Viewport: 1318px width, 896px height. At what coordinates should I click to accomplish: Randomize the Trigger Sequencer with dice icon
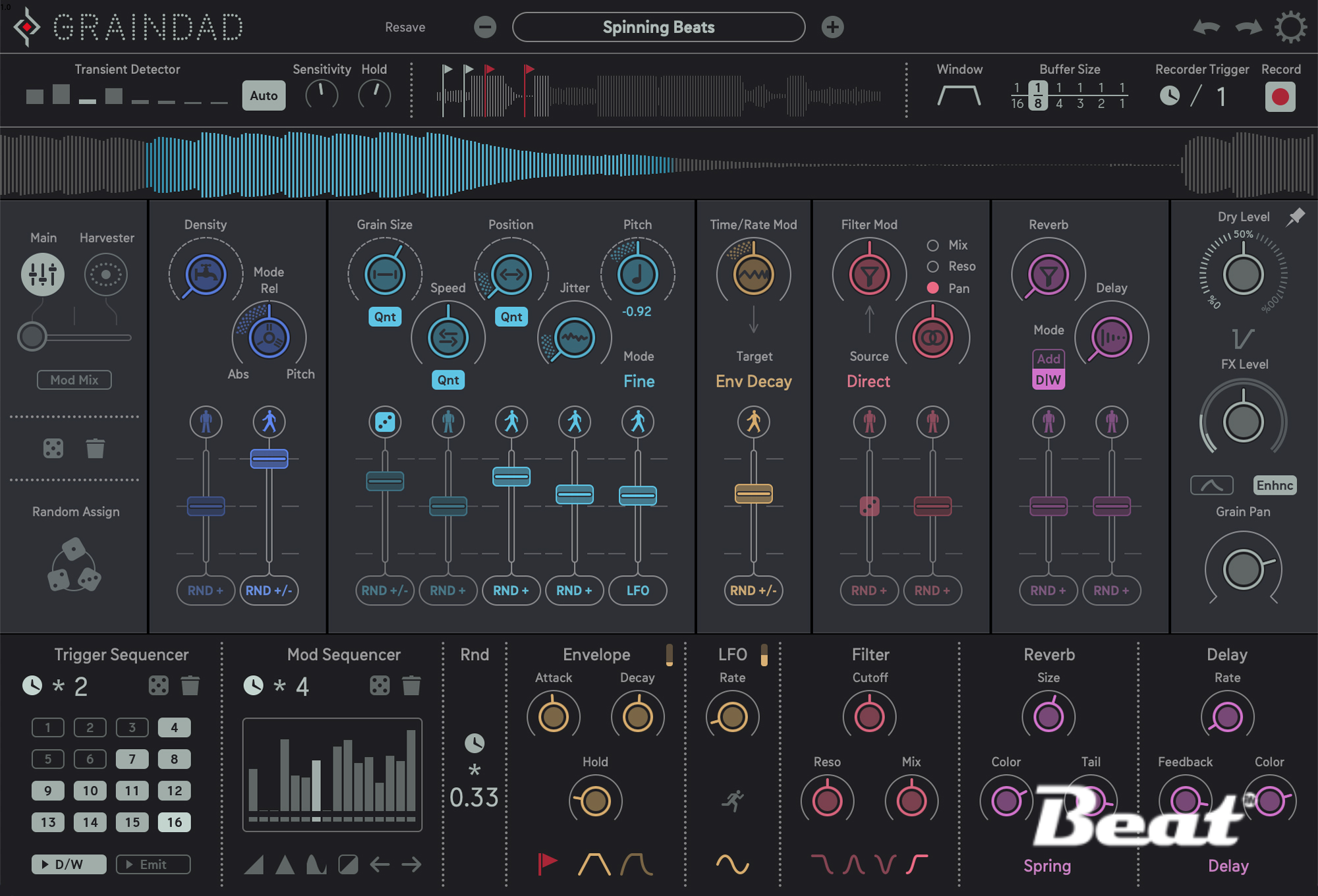158,686
